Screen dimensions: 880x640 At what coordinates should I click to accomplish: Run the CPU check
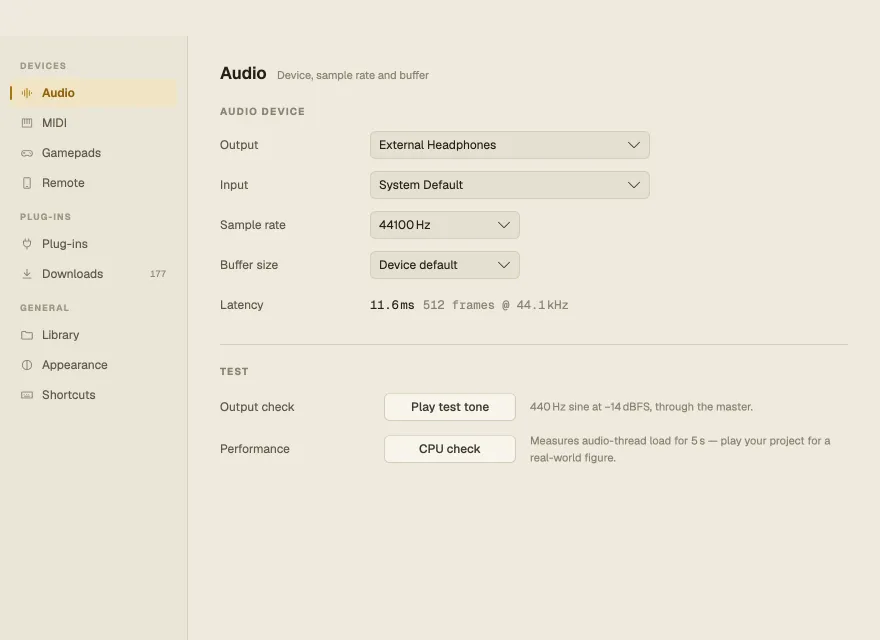[450, 449]
